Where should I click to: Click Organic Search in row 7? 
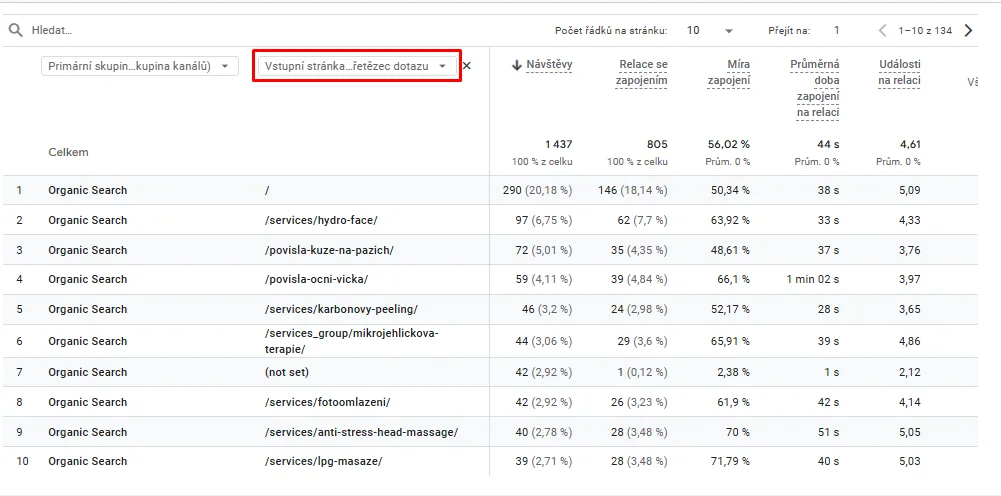point(87,372)
